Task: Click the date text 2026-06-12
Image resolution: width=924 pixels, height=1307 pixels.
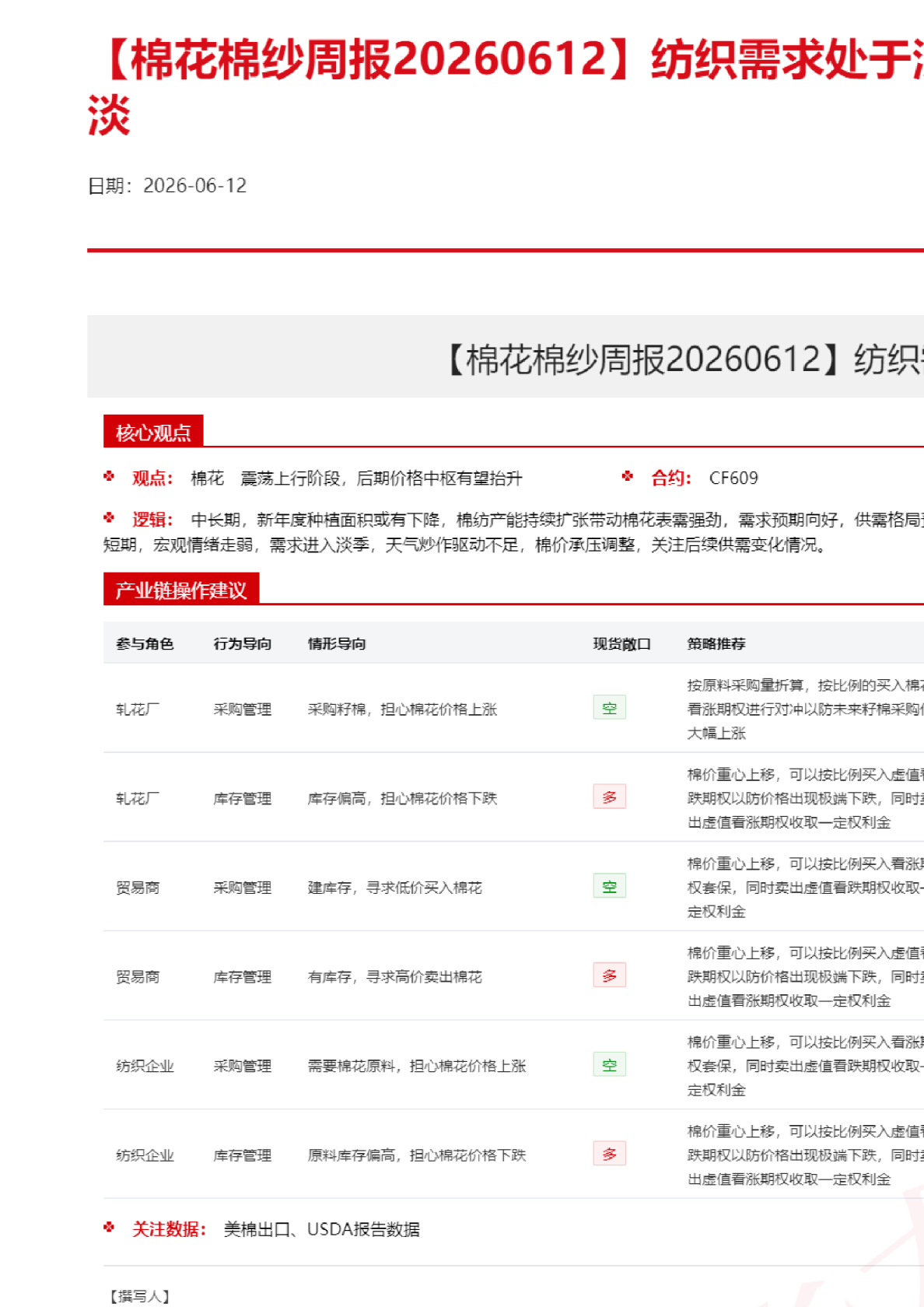Action: coord(194,186)
